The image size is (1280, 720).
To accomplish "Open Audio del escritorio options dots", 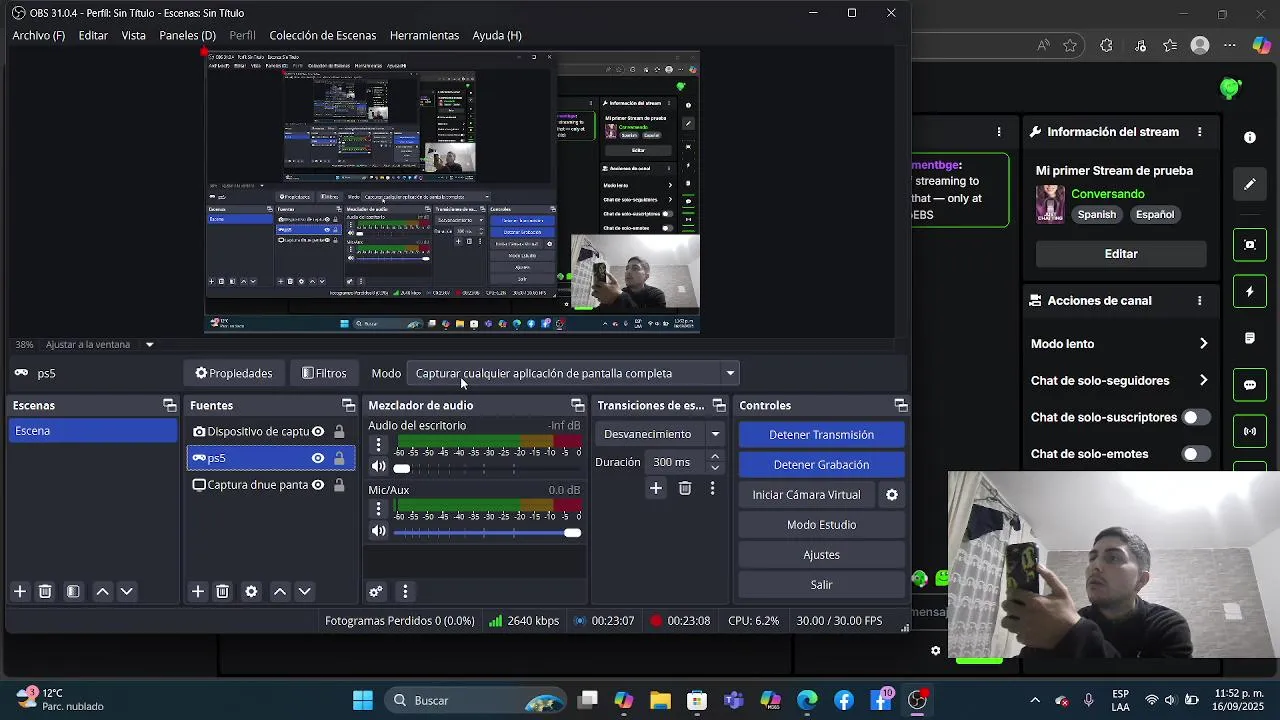I will pos(378,445).
